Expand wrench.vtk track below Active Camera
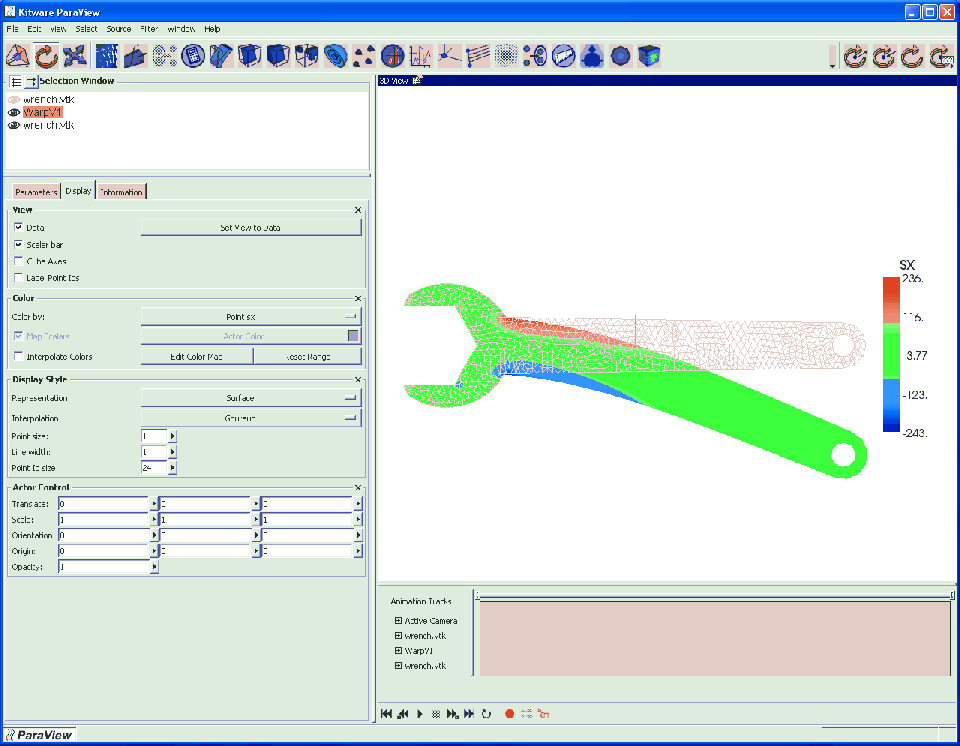 point(398,636)
